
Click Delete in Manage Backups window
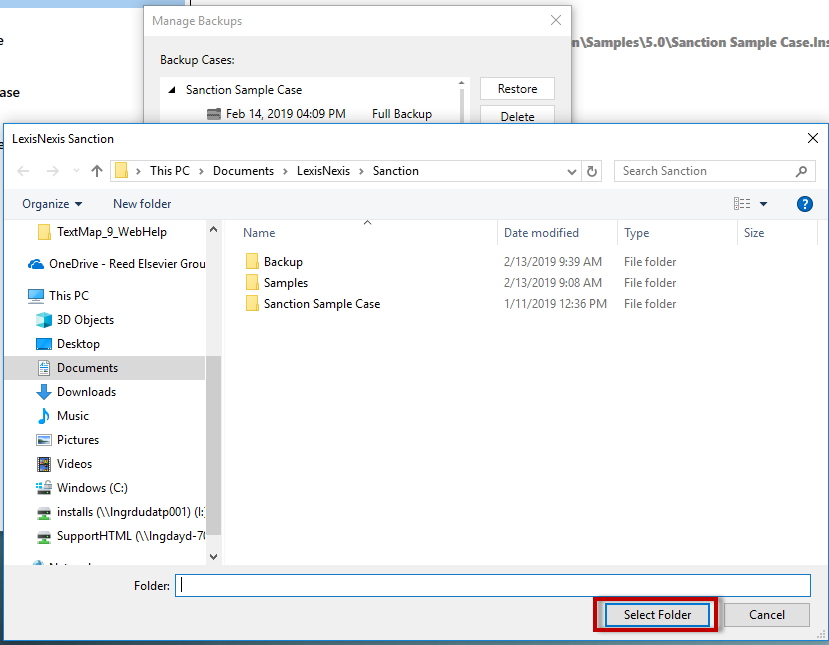517,116
